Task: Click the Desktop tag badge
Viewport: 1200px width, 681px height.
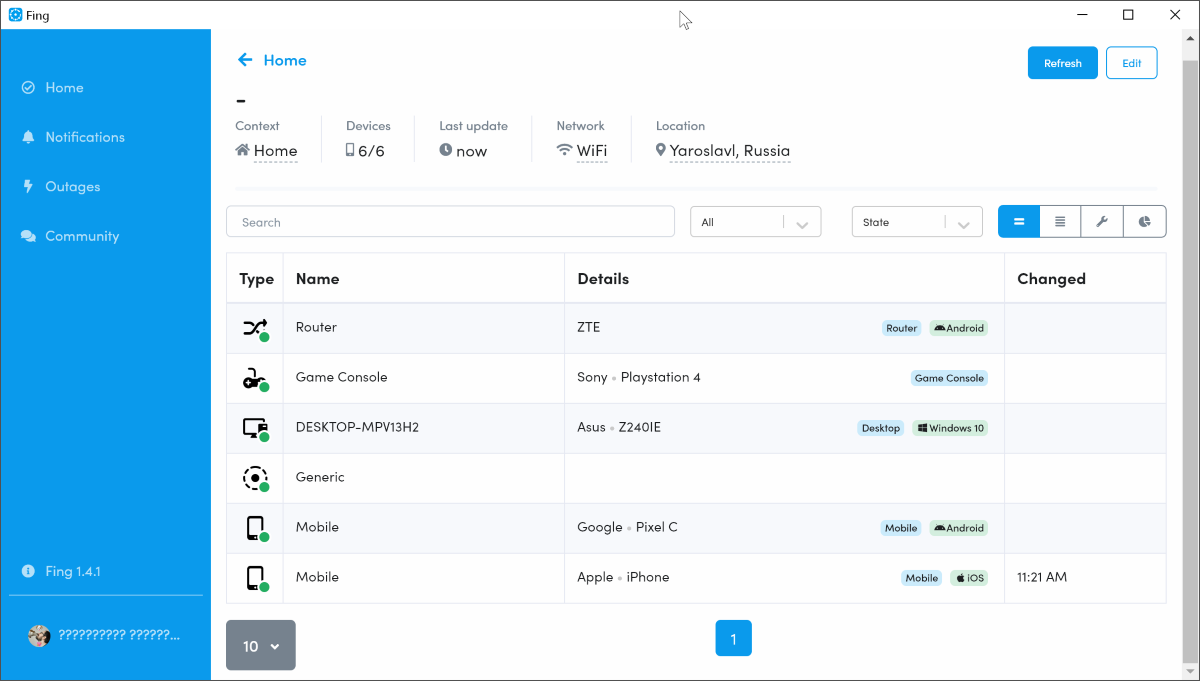Action: (x=881, y=428)
